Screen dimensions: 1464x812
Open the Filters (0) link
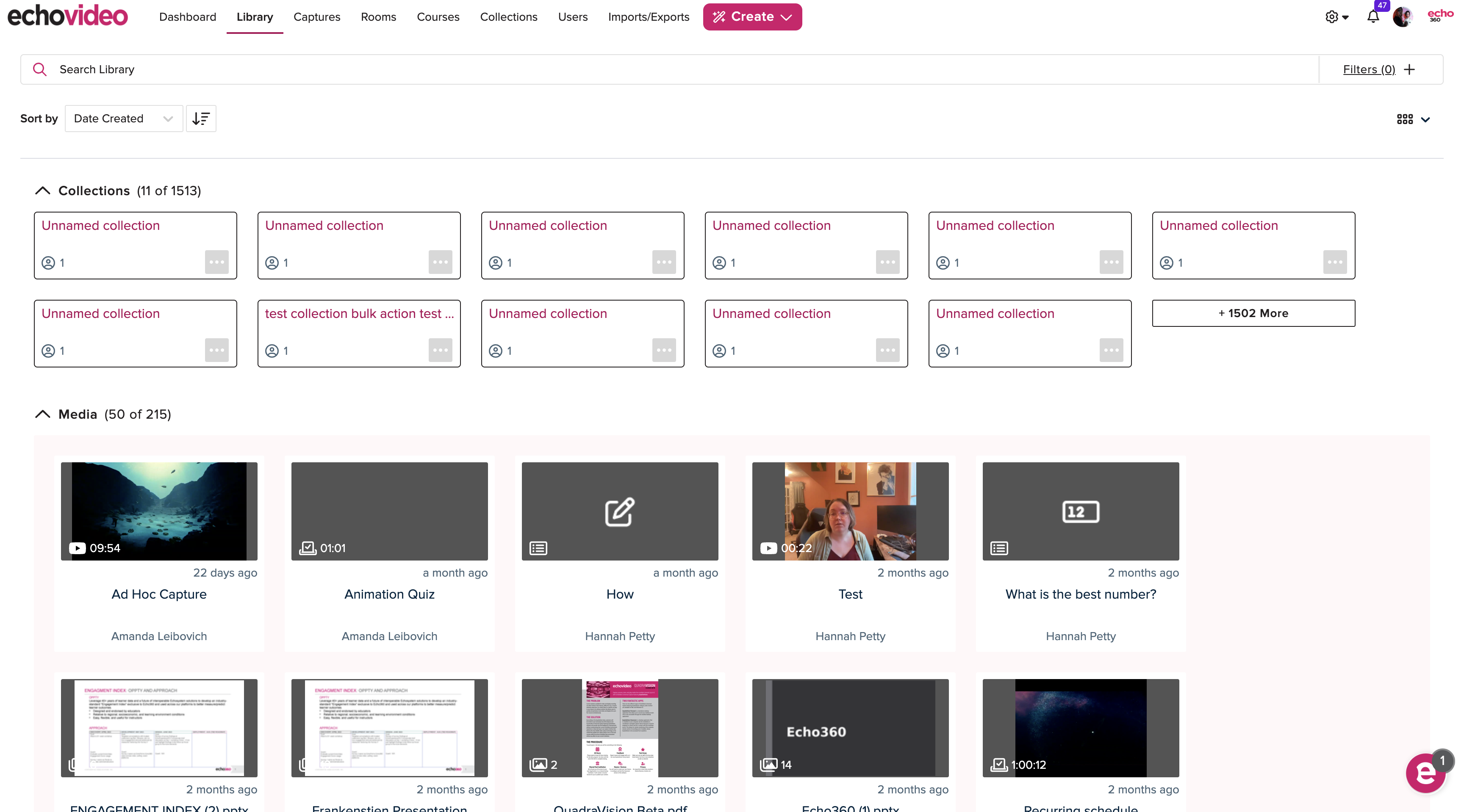pyautogui.click(x=1369, y=69)
